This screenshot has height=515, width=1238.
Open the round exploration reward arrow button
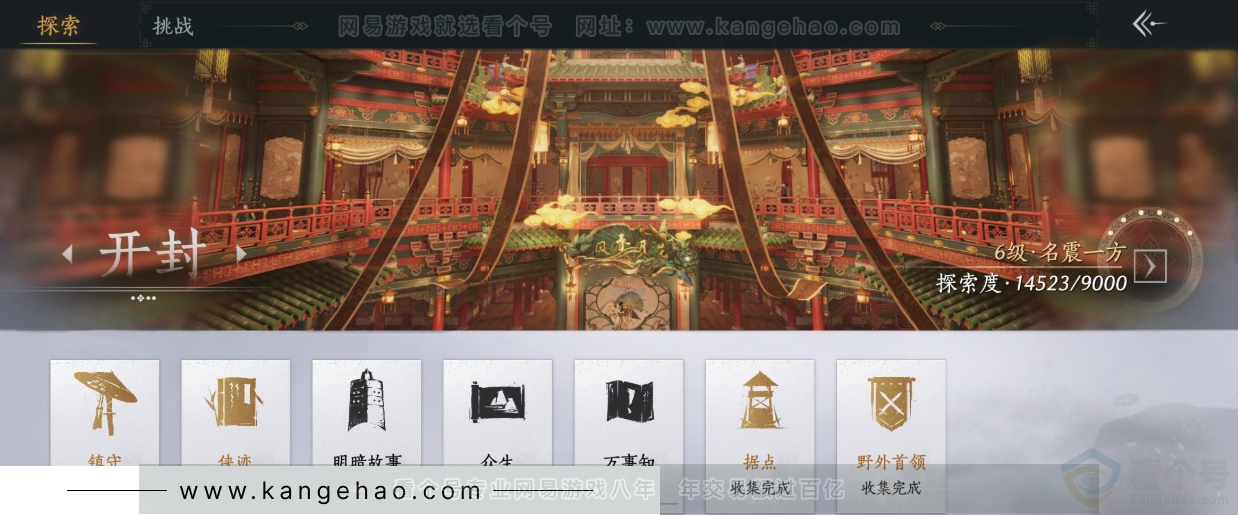(1151, 265)
